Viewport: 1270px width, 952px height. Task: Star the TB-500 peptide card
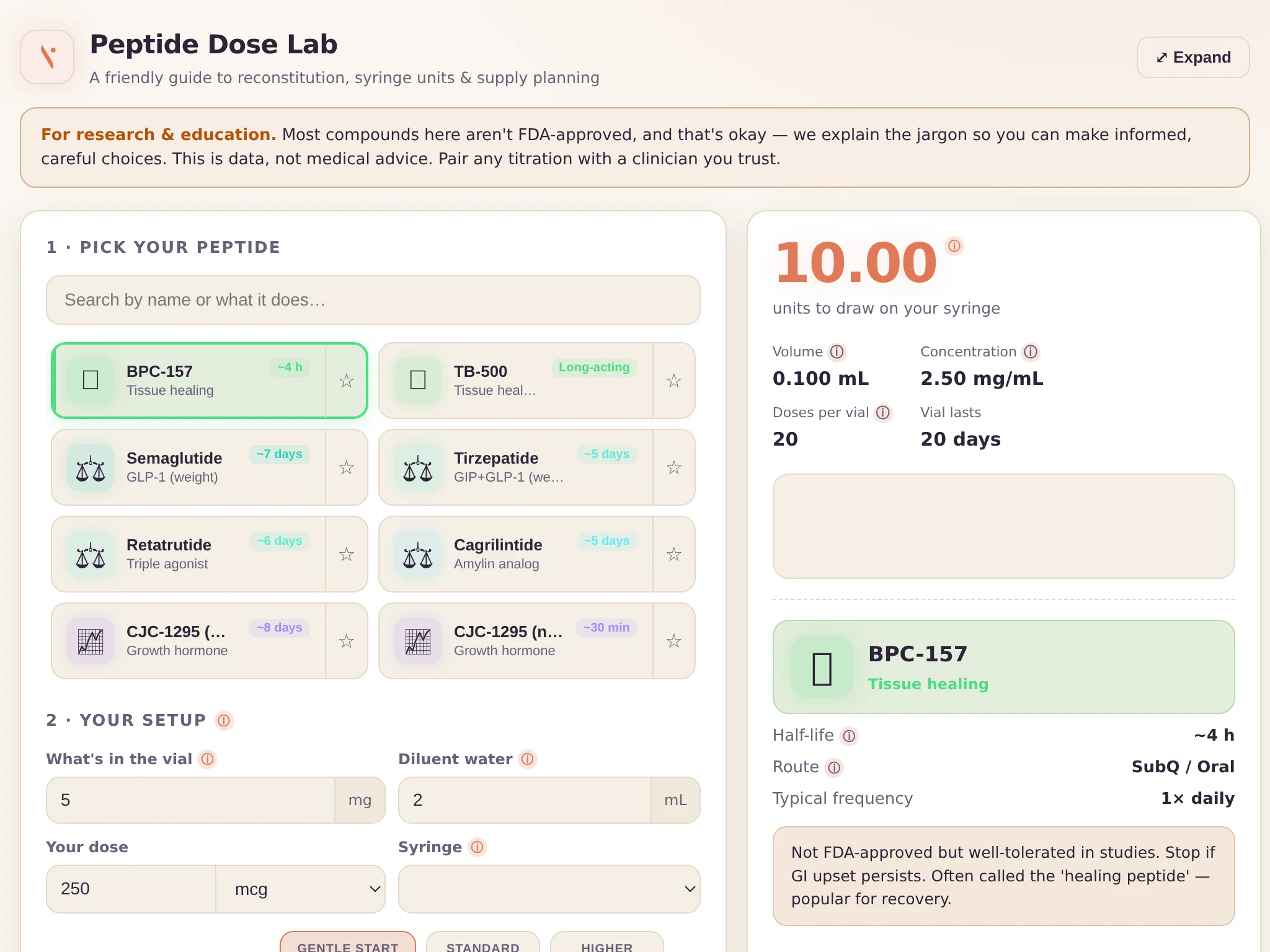coord(674,381)
